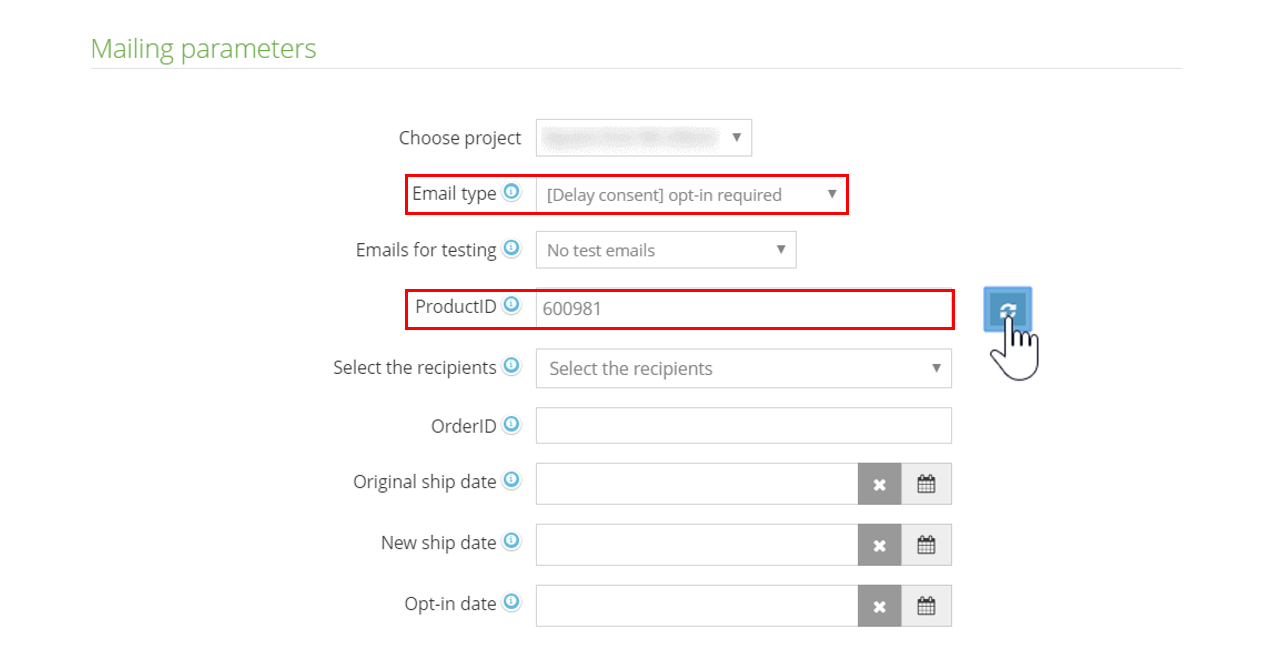Click the info icon next to Emails for testing

511,249
